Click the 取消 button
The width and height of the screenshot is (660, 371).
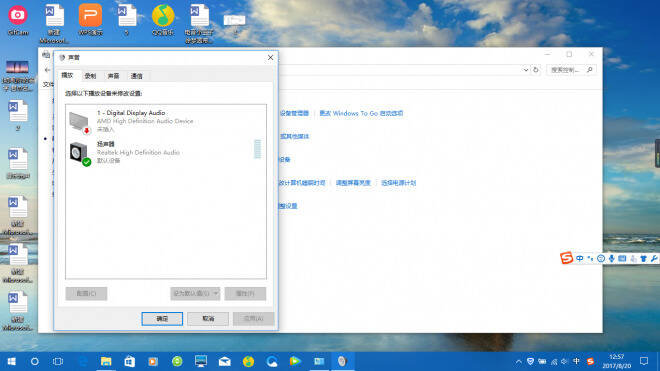[208, 319]
